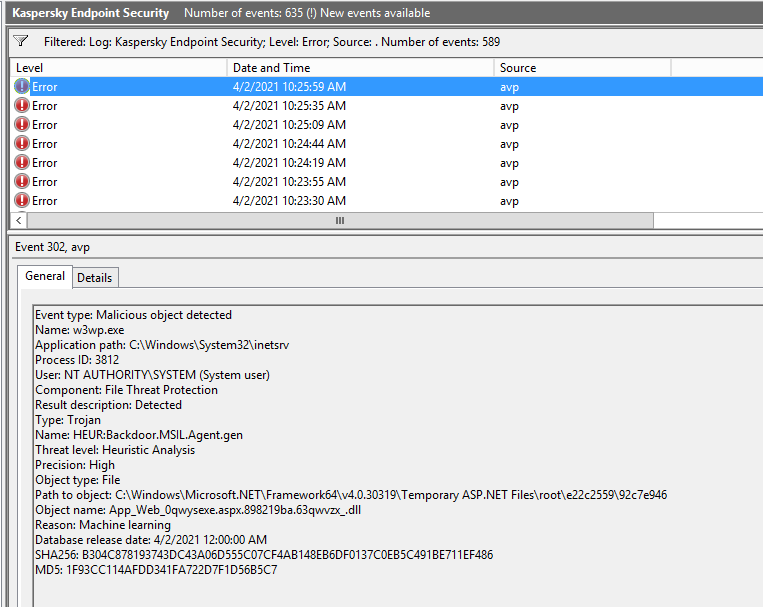Click error icon of 10:23:55 AM event
The height and width of the screenshot is (607, 763).
coord(22,181)
